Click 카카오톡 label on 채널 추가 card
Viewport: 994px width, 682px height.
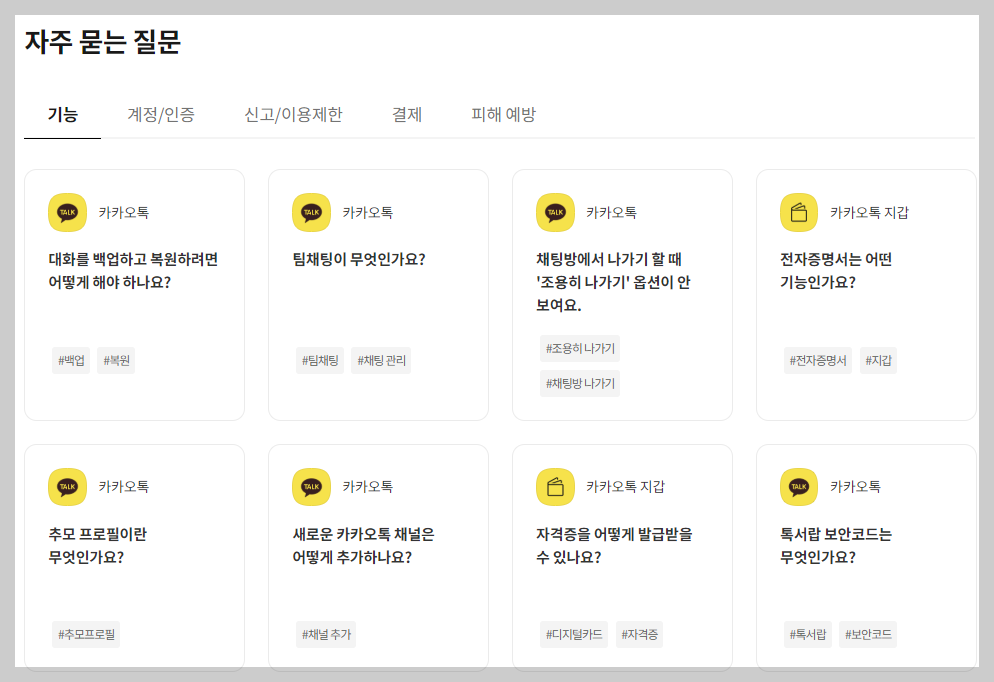[x=368, y=487]
